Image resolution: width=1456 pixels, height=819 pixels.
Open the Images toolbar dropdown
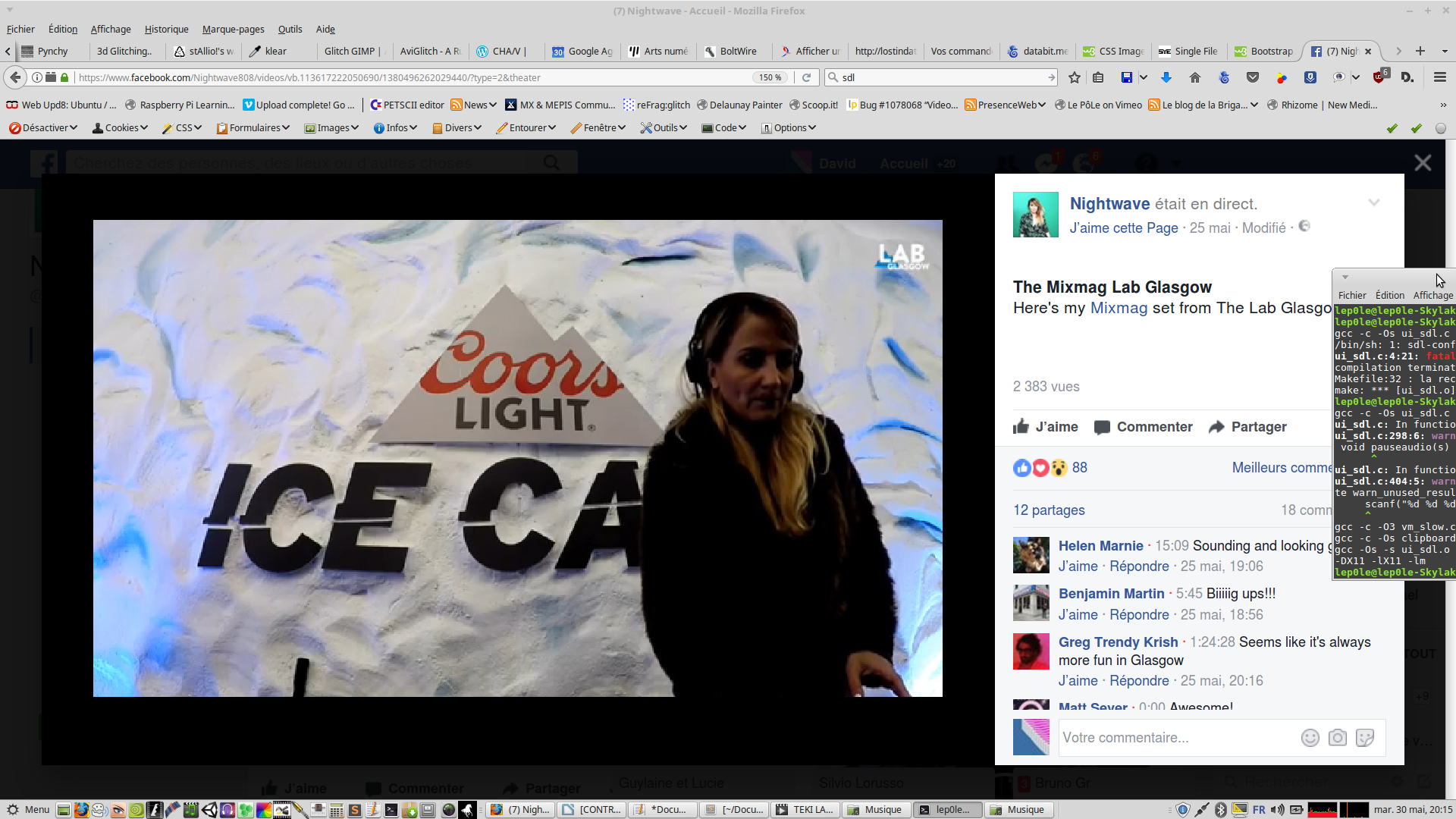pyautogui.click(x=331, y=127)
